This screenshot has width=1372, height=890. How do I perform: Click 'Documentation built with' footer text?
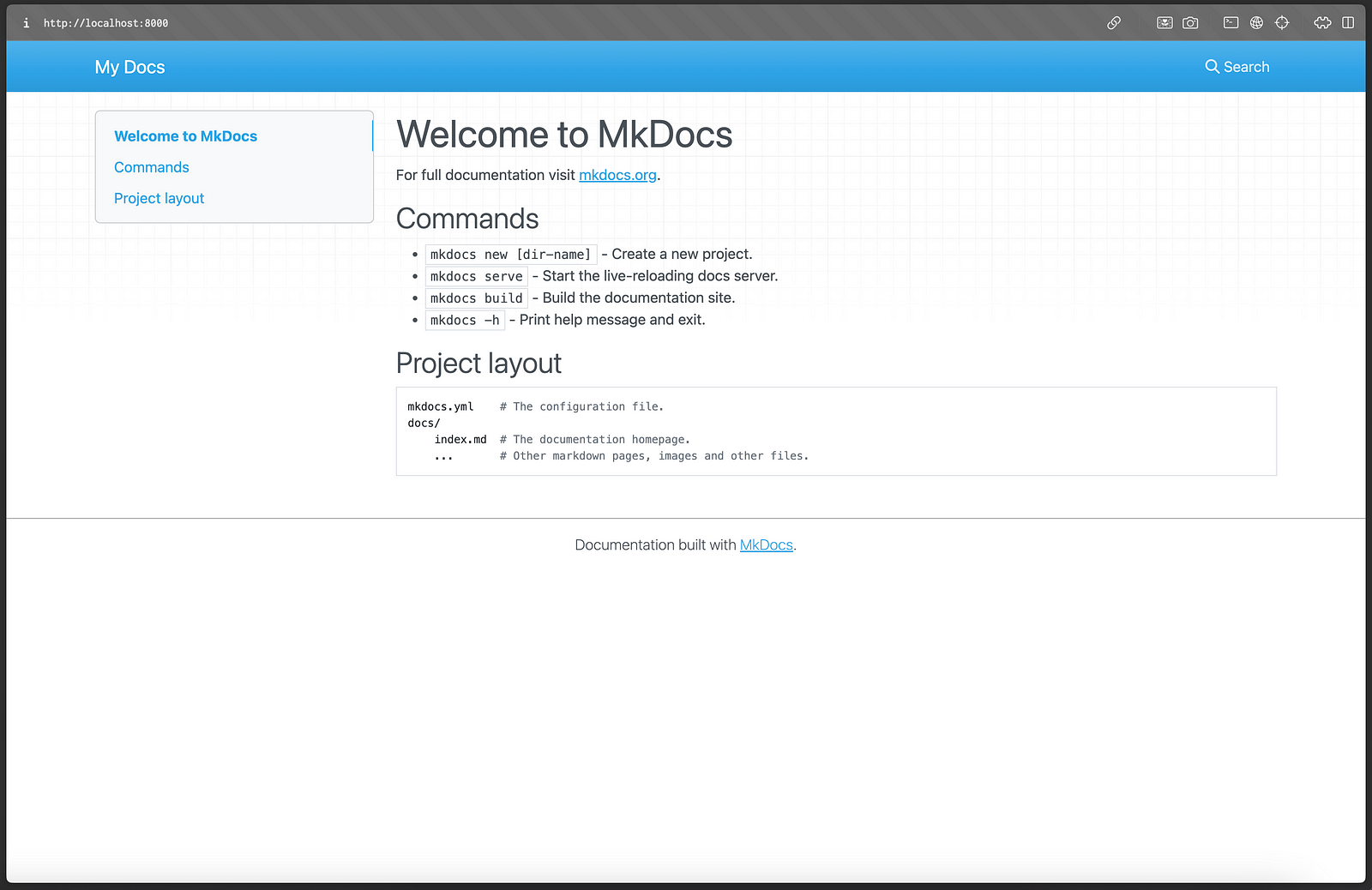pos(656,545)
